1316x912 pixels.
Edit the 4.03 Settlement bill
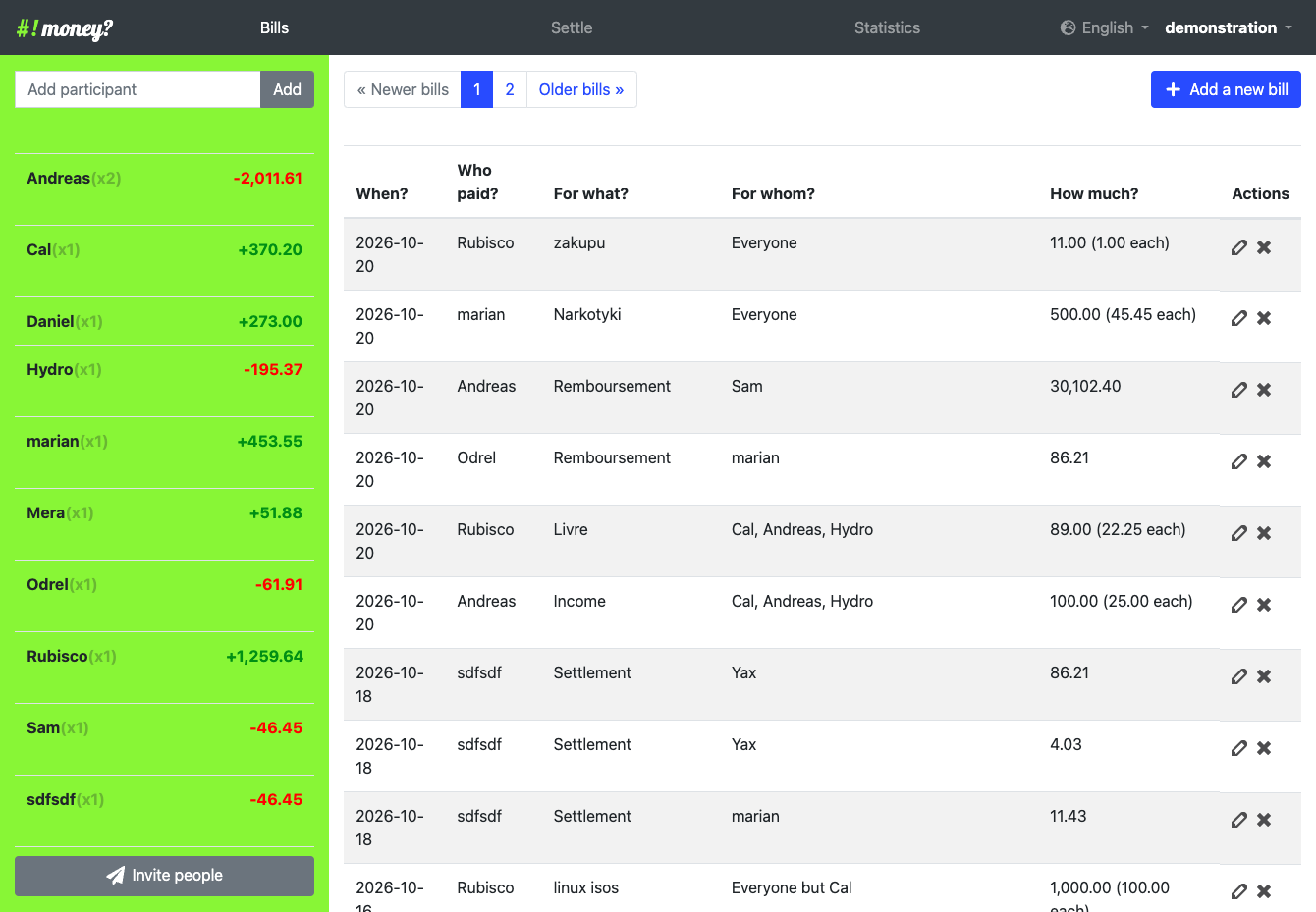click(x=1239, y=748)
